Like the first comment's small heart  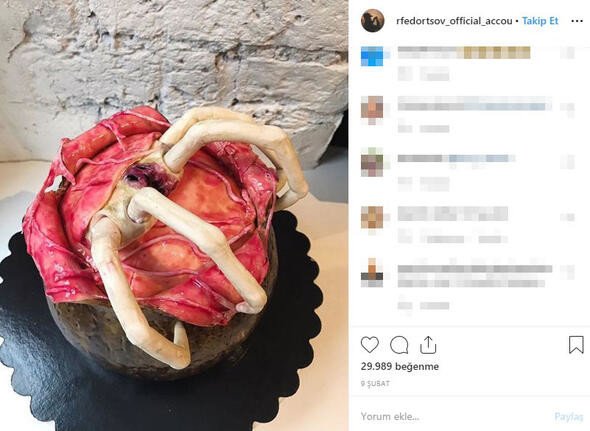567,53
